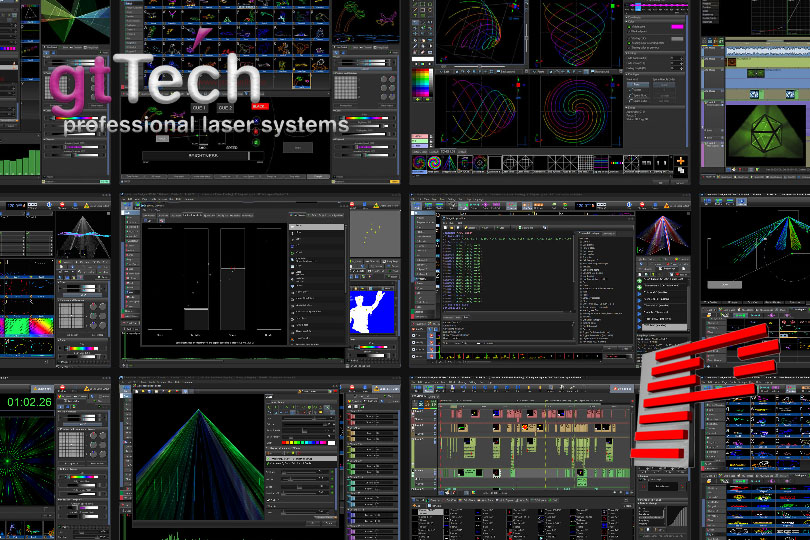Click the XY grid pad in top cue window
The image size is (810, 540).
coord(346,87)
